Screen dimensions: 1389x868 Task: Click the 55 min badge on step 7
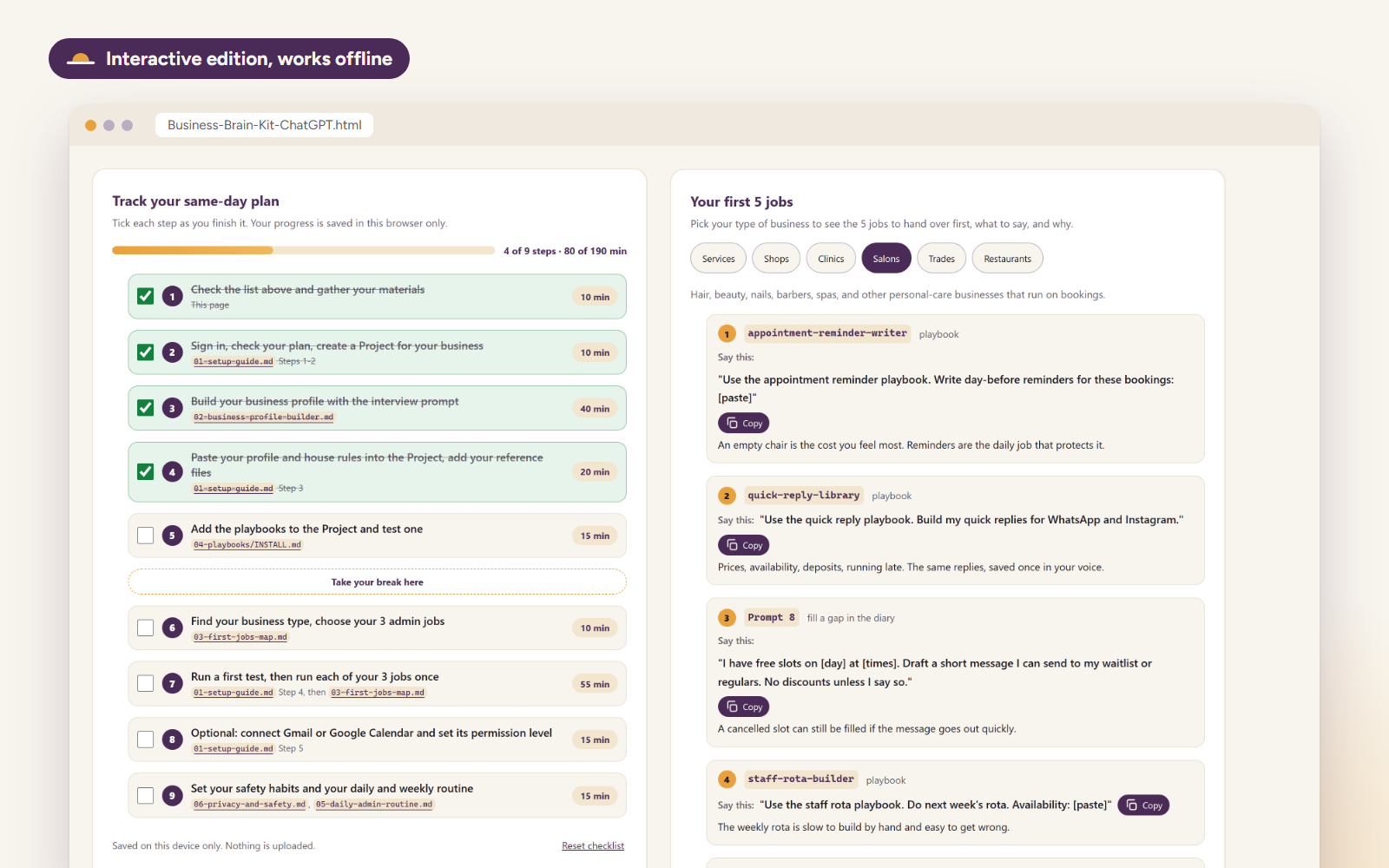pos(595,684)
